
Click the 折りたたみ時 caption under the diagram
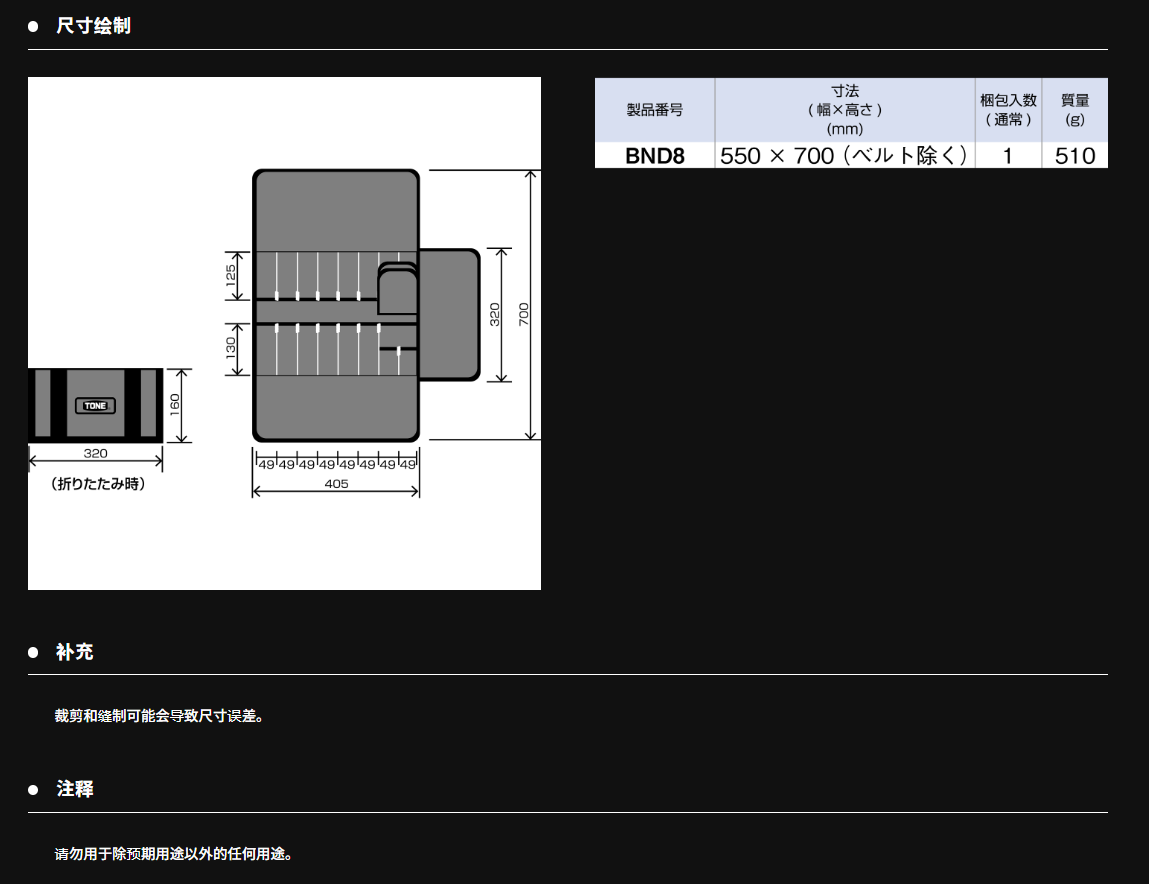(97, 484)
